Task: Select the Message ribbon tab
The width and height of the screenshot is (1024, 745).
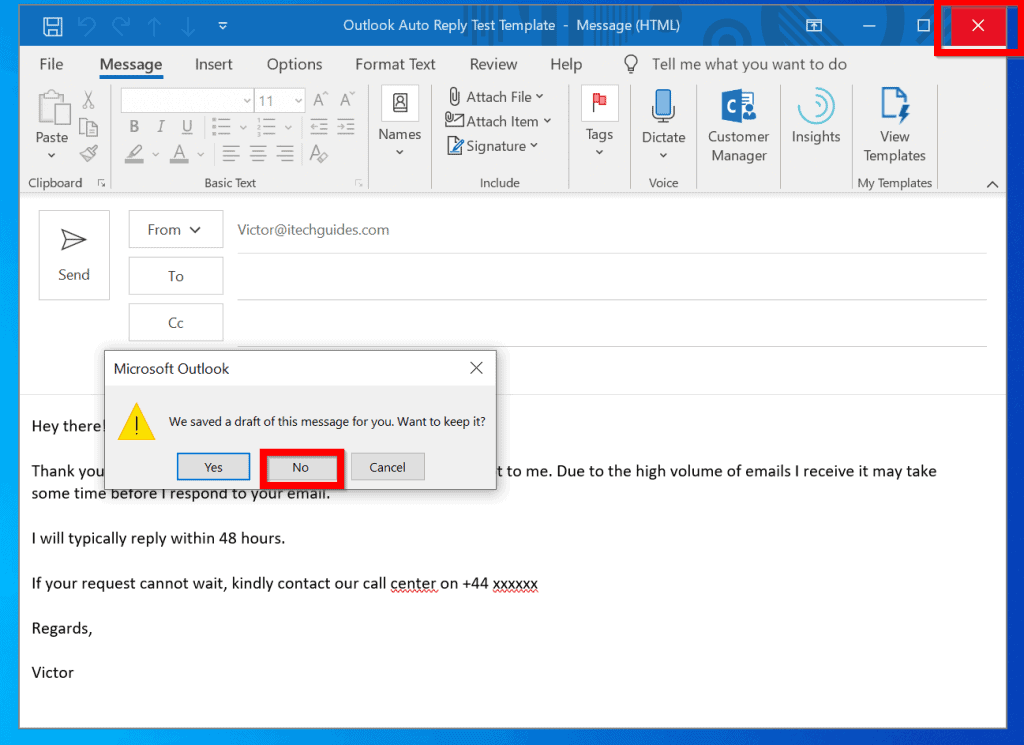Action: click(x=131, y=64)
